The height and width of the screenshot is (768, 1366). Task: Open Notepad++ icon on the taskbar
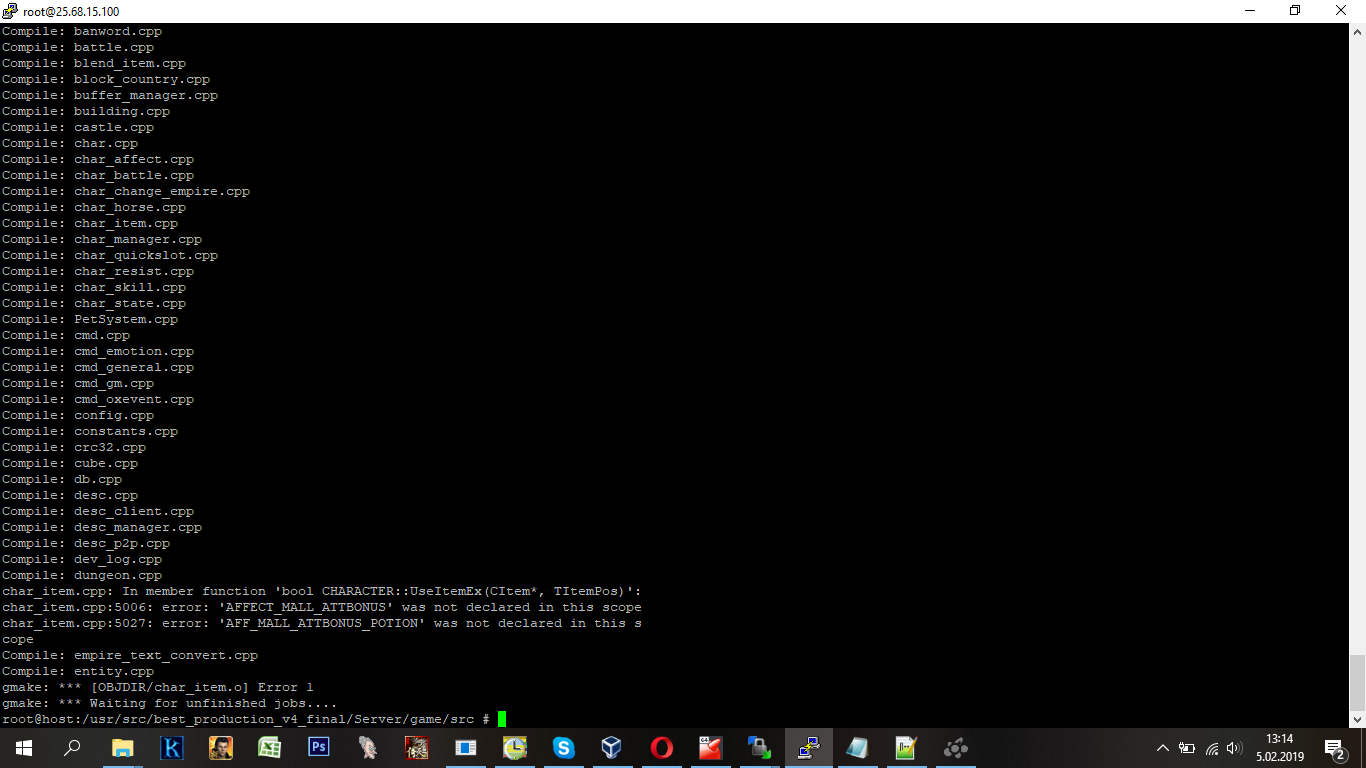(x=906, y=747)
